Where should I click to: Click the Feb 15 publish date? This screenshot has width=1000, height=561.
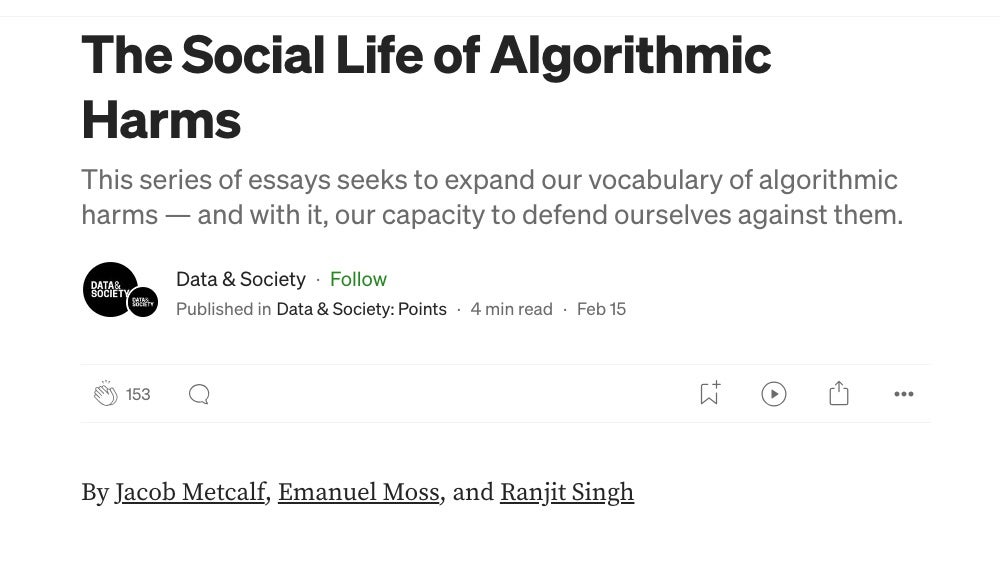pos(601,309)
